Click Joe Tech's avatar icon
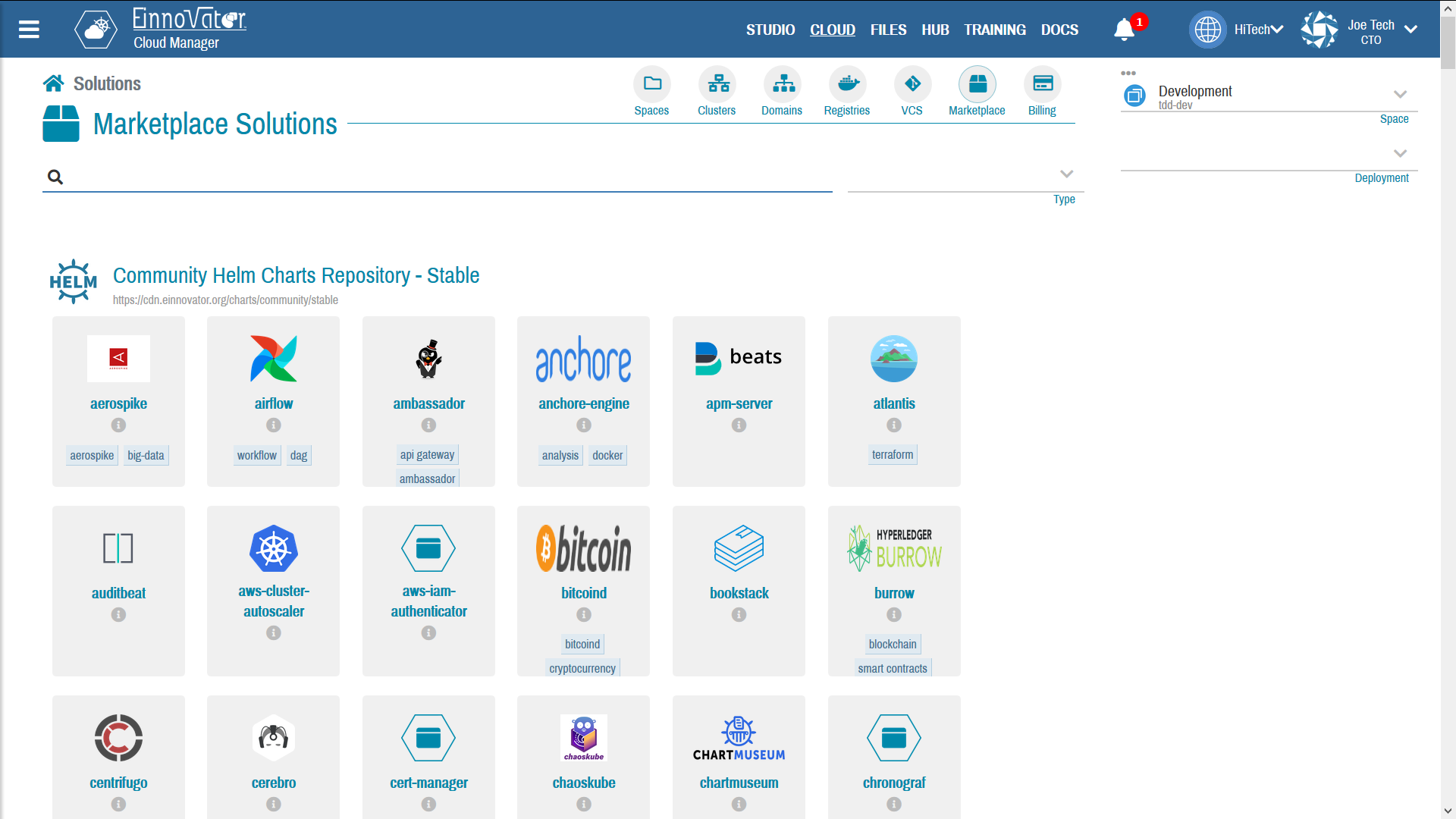The height and width of the screenshot is (819, 1456). pyautogui.click(x=1319, y=30)
